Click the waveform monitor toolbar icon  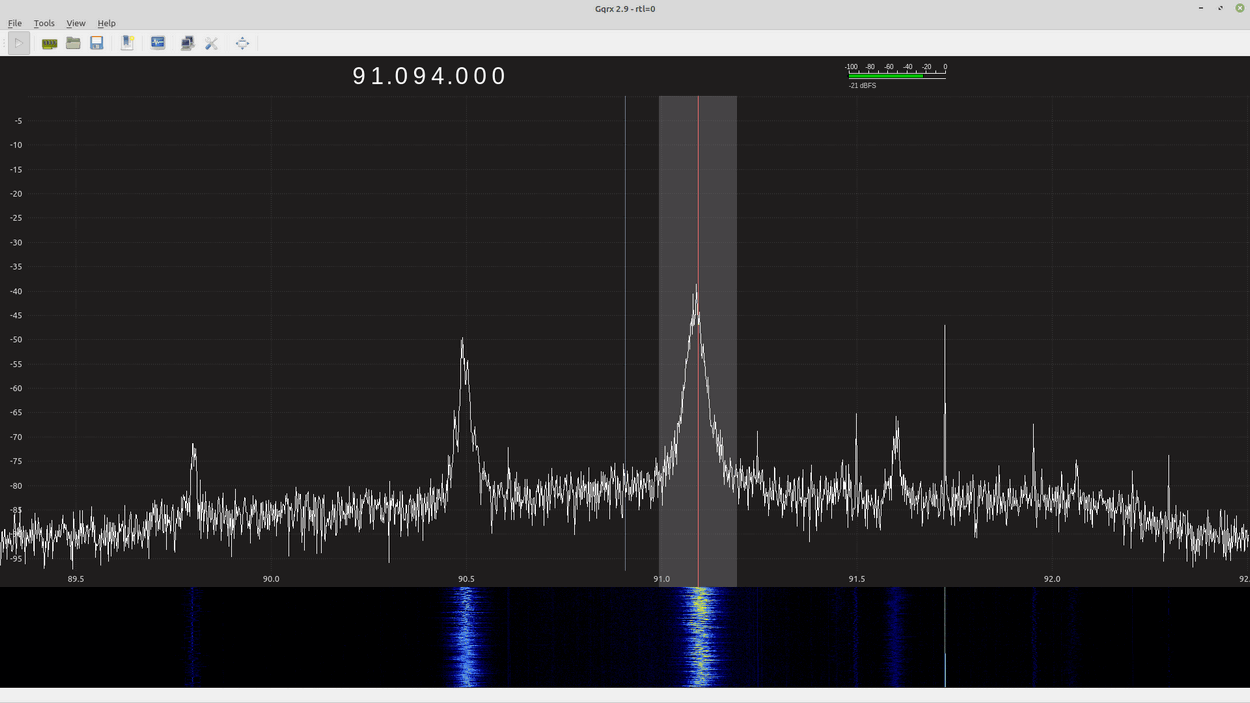click(x=158, y=43)
